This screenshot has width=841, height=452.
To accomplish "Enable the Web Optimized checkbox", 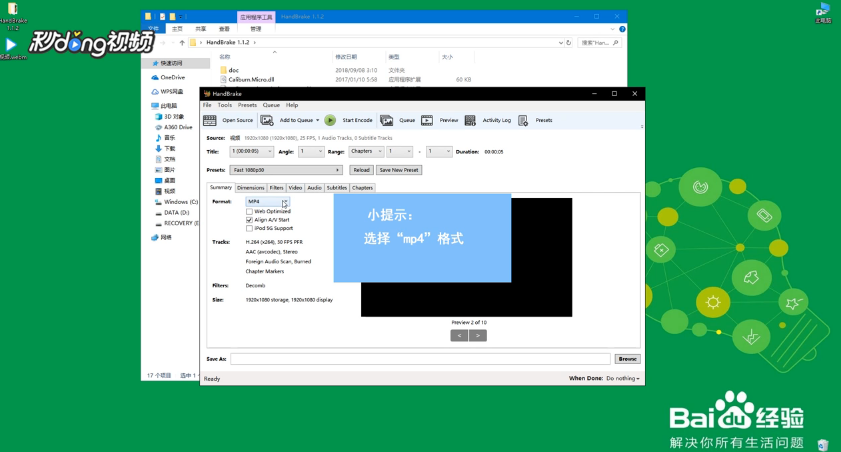I will click(249, 212).
